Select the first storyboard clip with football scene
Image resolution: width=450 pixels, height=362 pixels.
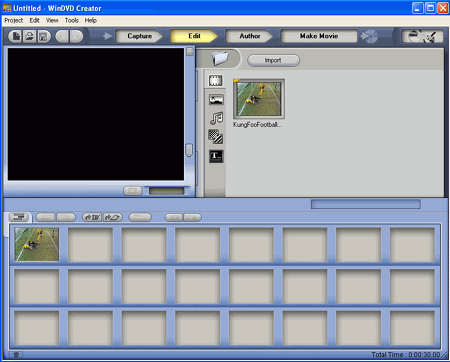click(37, 244)
